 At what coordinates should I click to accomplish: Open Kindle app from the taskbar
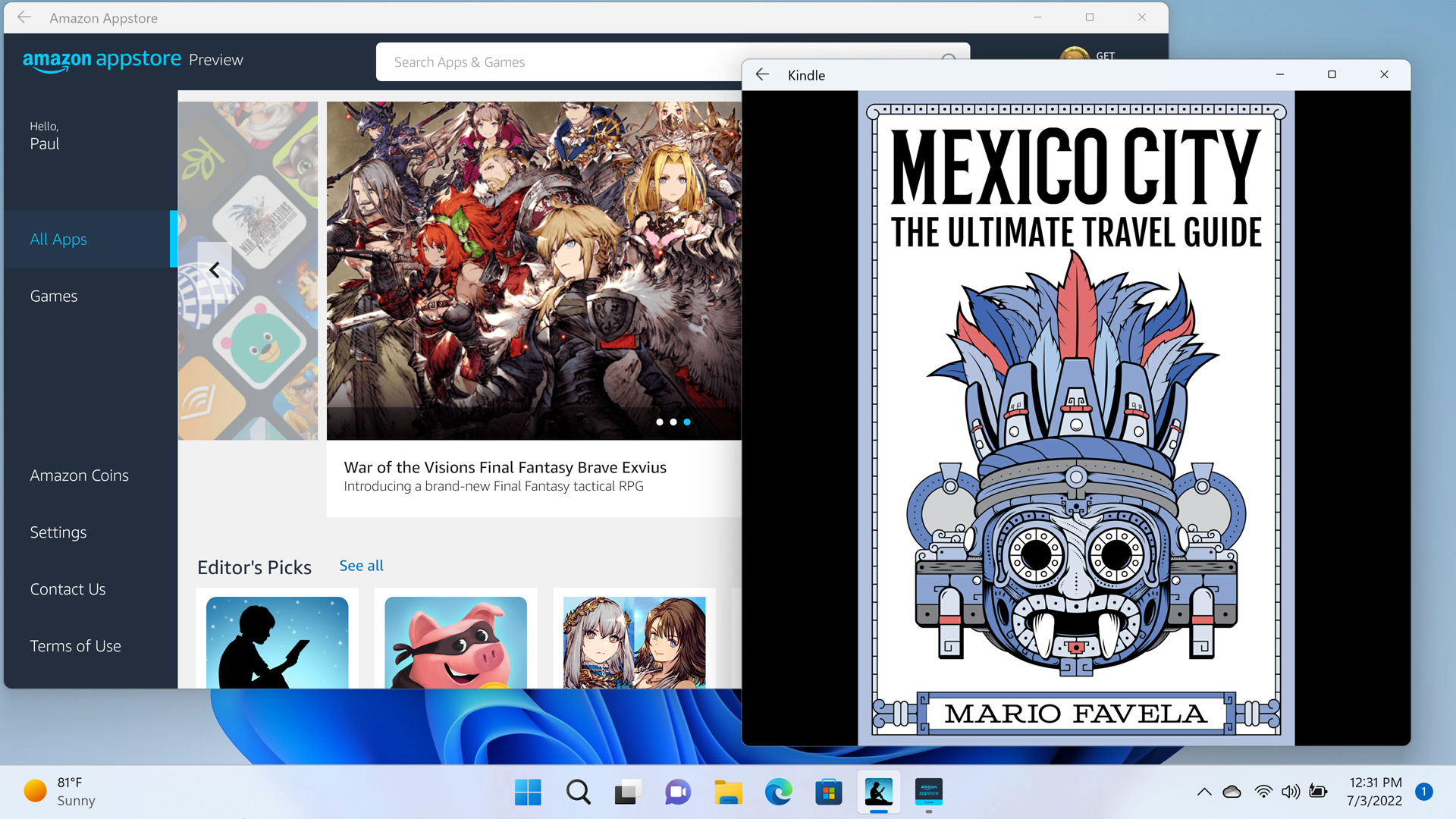(x=879, y=792)
